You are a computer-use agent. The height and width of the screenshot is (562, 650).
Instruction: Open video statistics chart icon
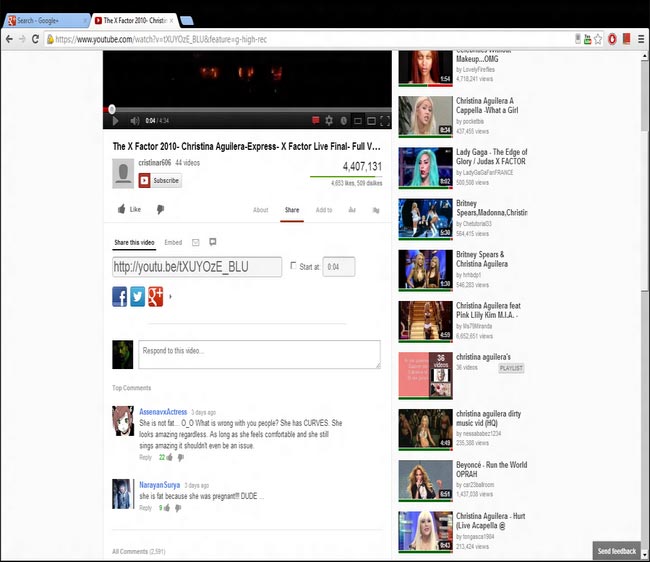(x=352, y=210)
